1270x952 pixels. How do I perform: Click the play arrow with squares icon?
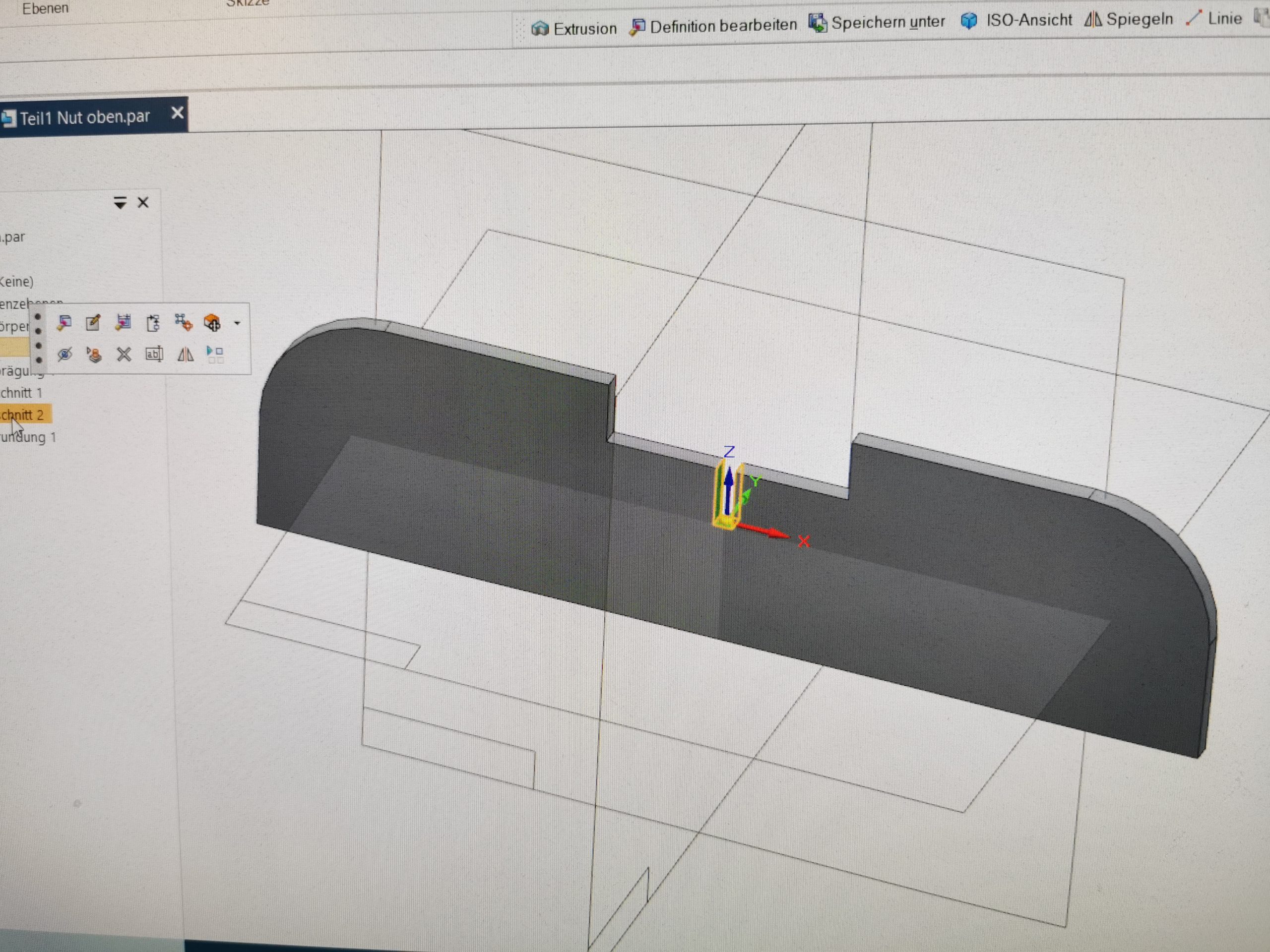(x=215, y=354)
